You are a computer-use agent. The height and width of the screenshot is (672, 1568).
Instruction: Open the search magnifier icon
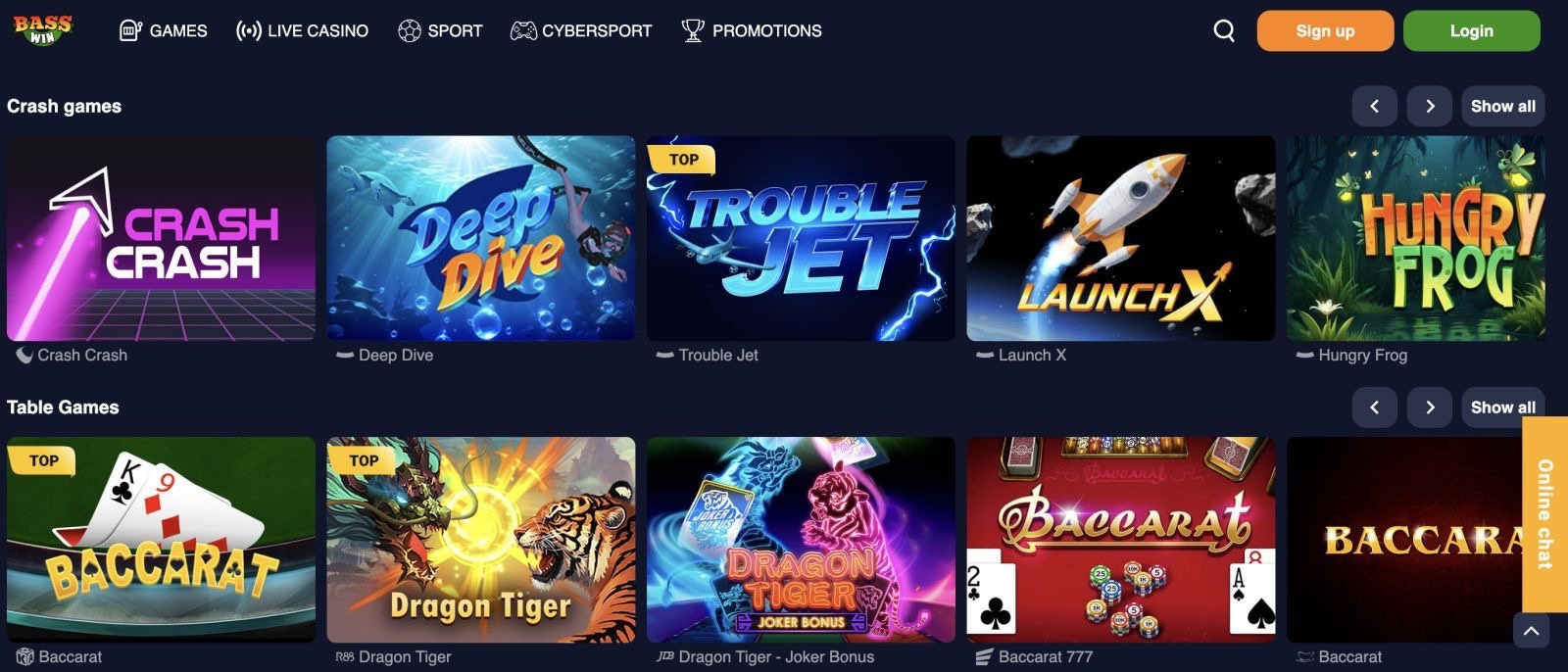pos(1224,30)
